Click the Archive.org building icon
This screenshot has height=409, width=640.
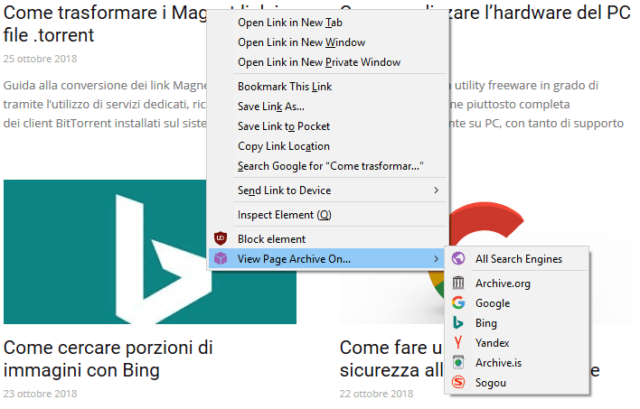click(458, 283)
